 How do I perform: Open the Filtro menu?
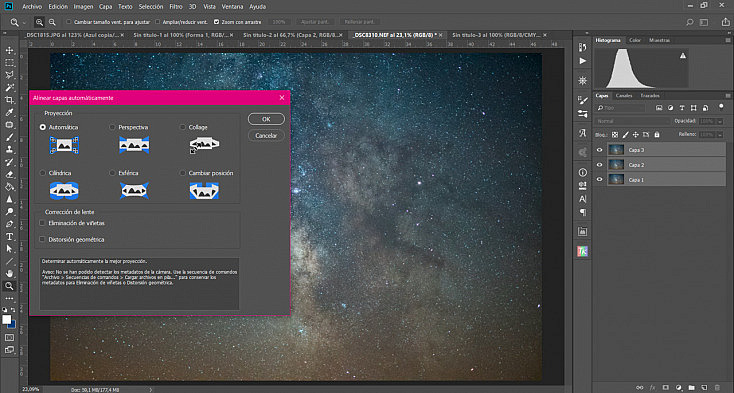[176, 7]
